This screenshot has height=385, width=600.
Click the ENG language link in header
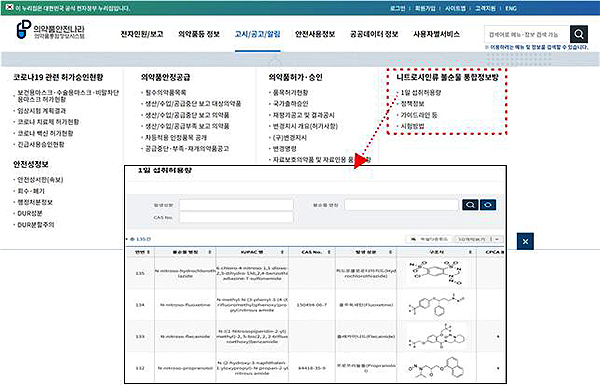511,8
